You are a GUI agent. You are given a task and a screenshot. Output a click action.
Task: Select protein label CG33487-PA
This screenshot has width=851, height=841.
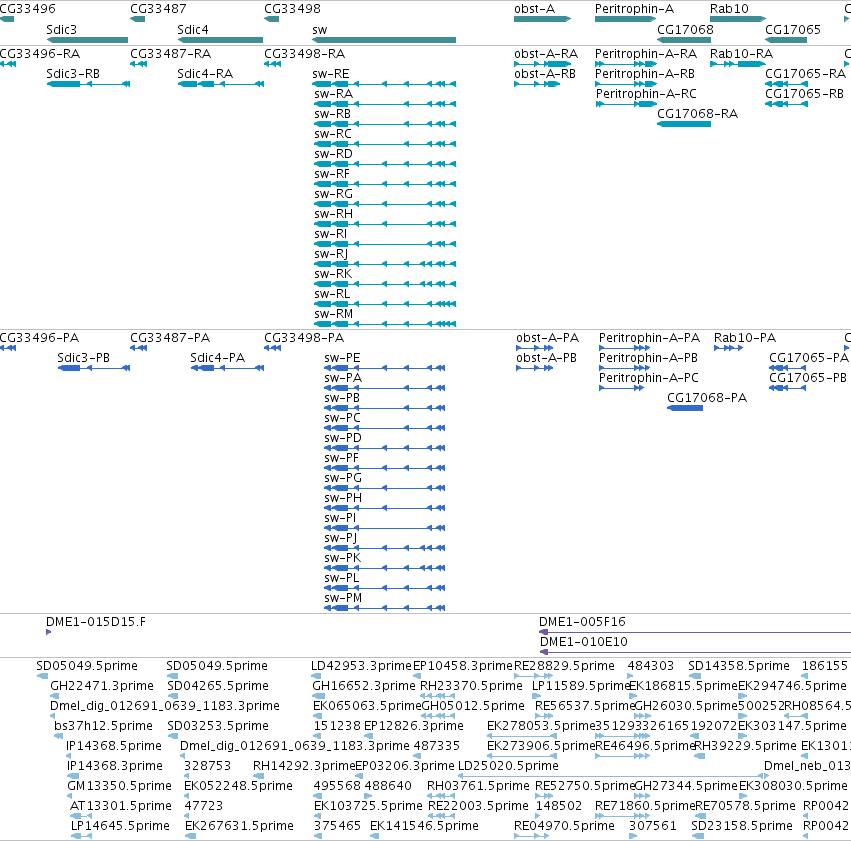point(170,338)
